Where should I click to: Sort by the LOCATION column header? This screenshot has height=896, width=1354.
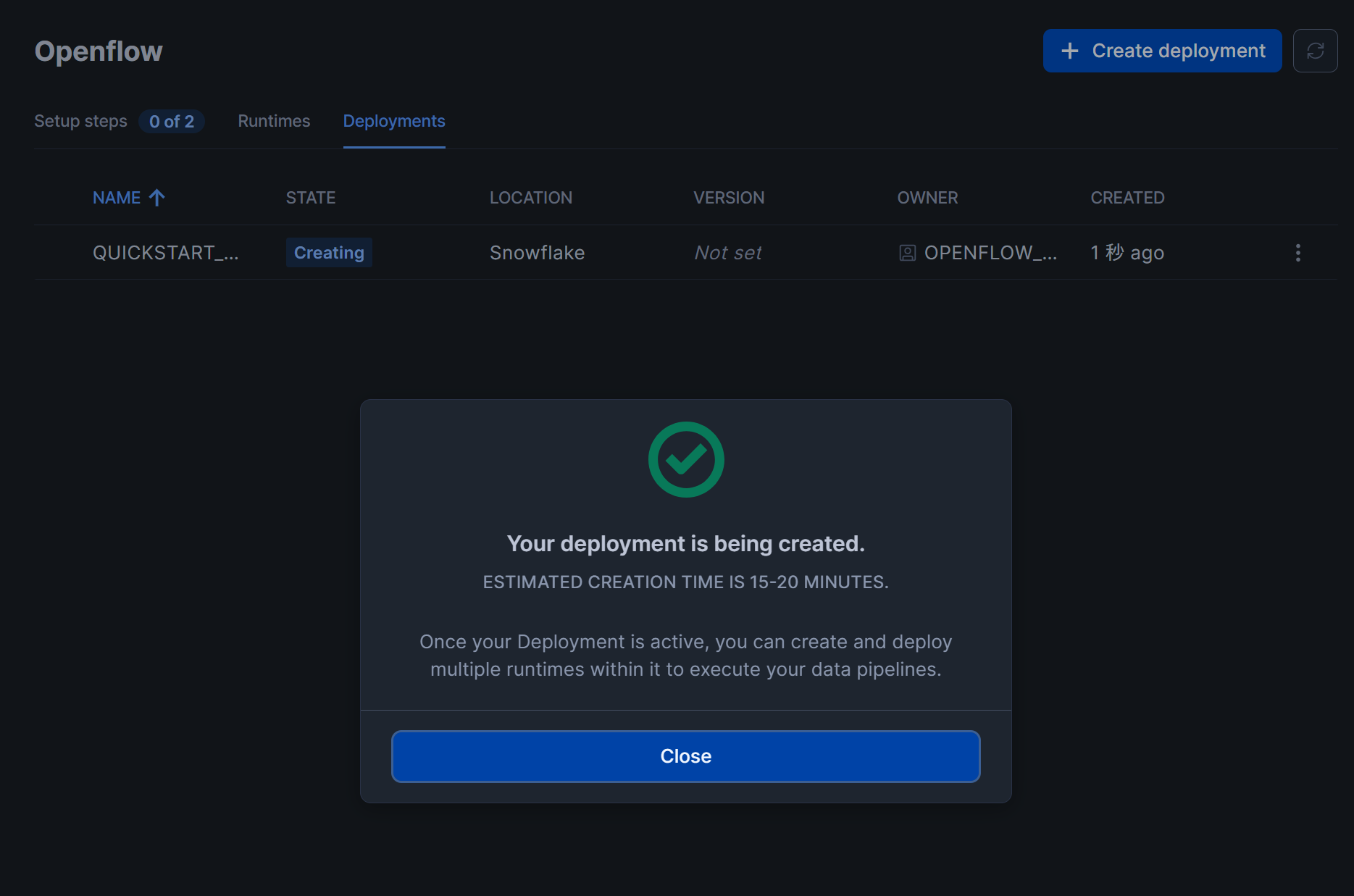[x=530, y=198]
